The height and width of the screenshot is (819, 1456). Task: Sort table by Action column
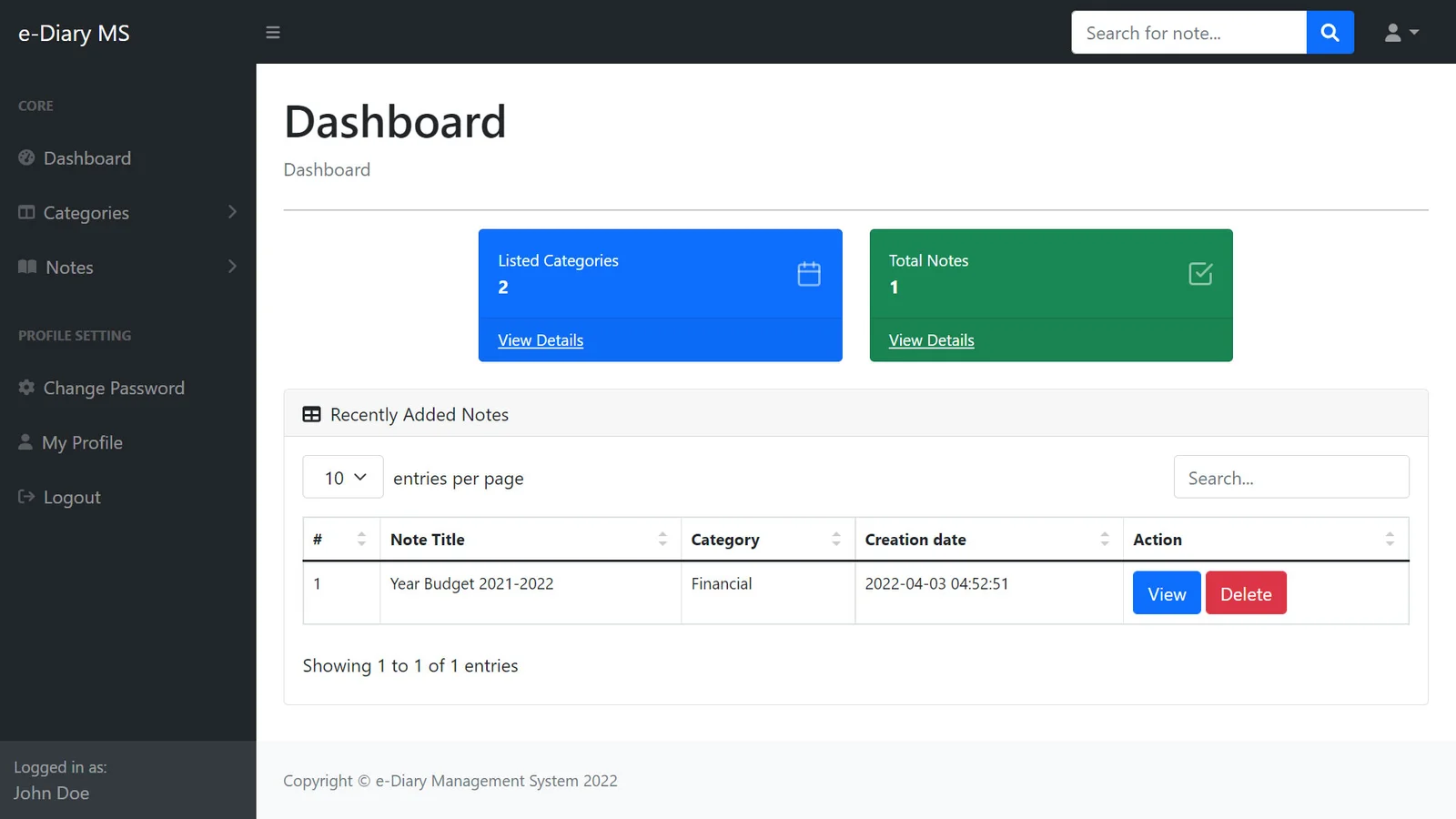(1266, 540)
